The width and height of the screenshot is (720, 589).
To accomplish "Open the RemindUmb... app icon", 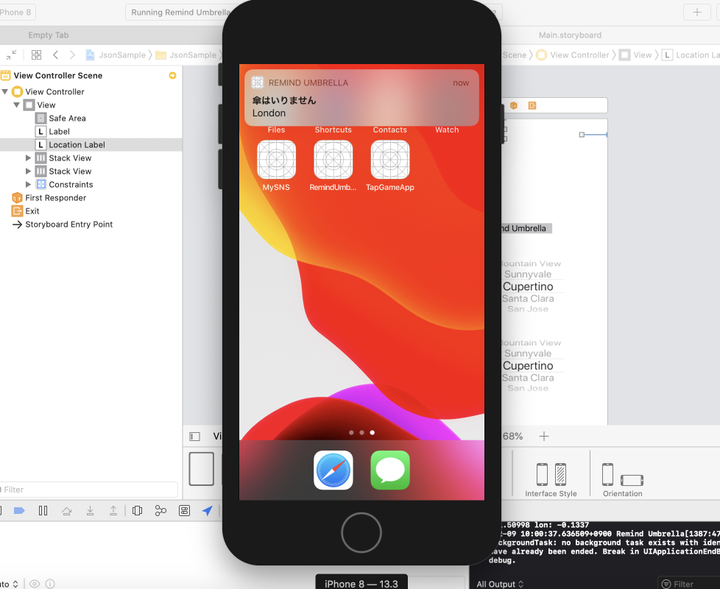I will [x=333, y=159].
